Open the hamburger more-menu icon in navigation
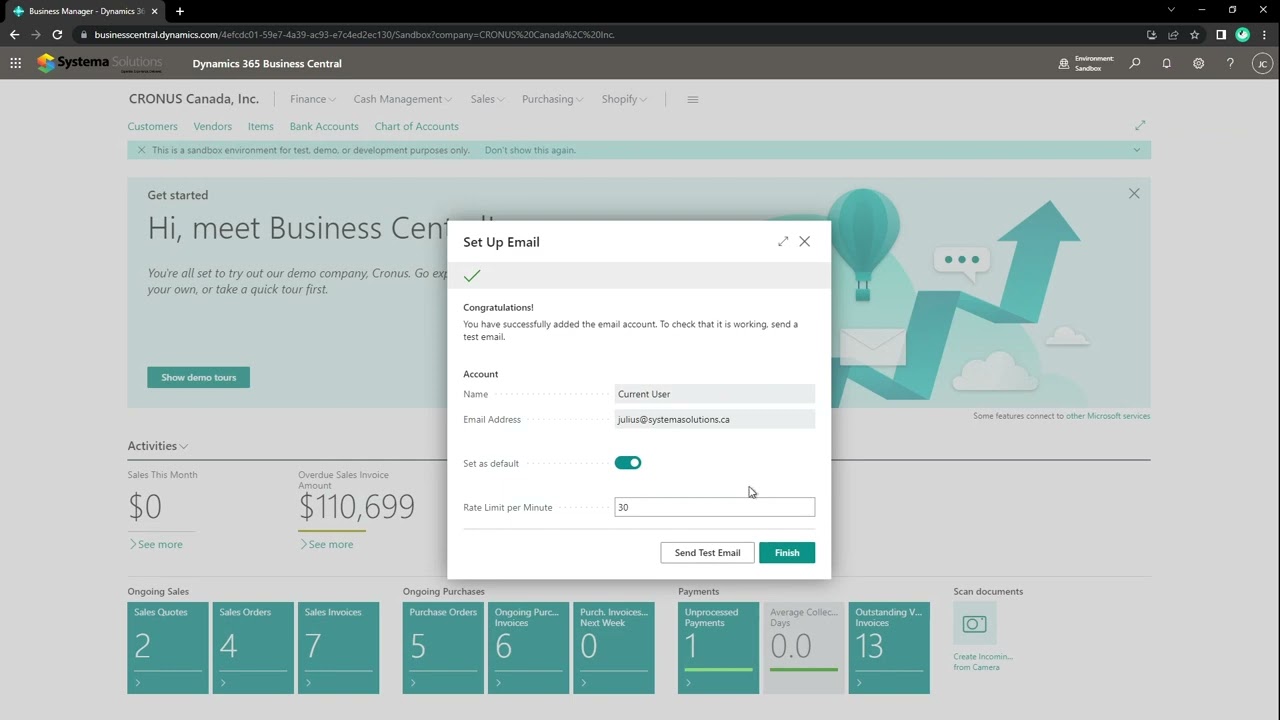The height and width of the screenshot is (720, 1280). (692, 99)
